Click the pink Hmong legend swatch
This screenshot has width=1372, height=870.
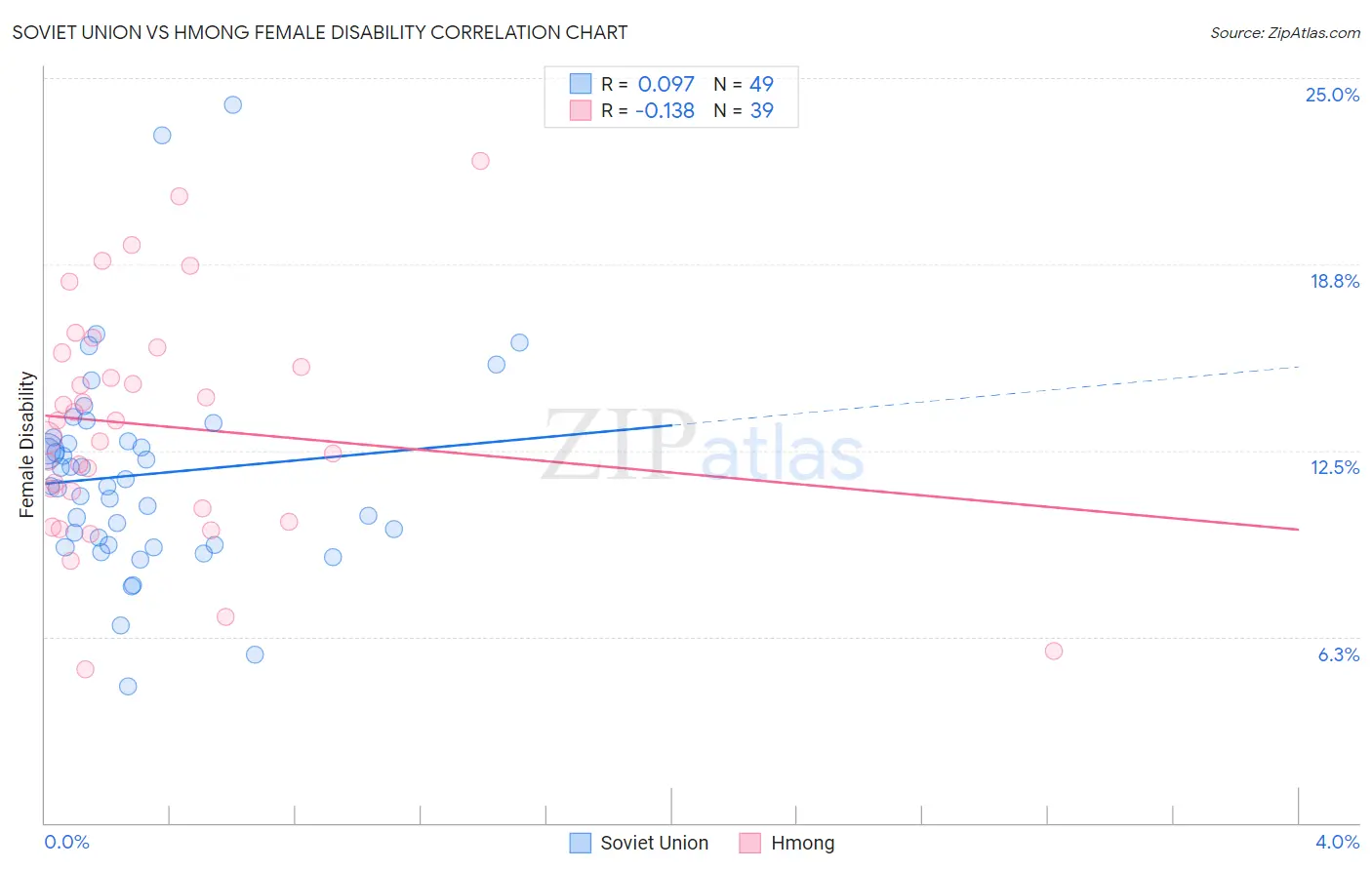(749, 843)
